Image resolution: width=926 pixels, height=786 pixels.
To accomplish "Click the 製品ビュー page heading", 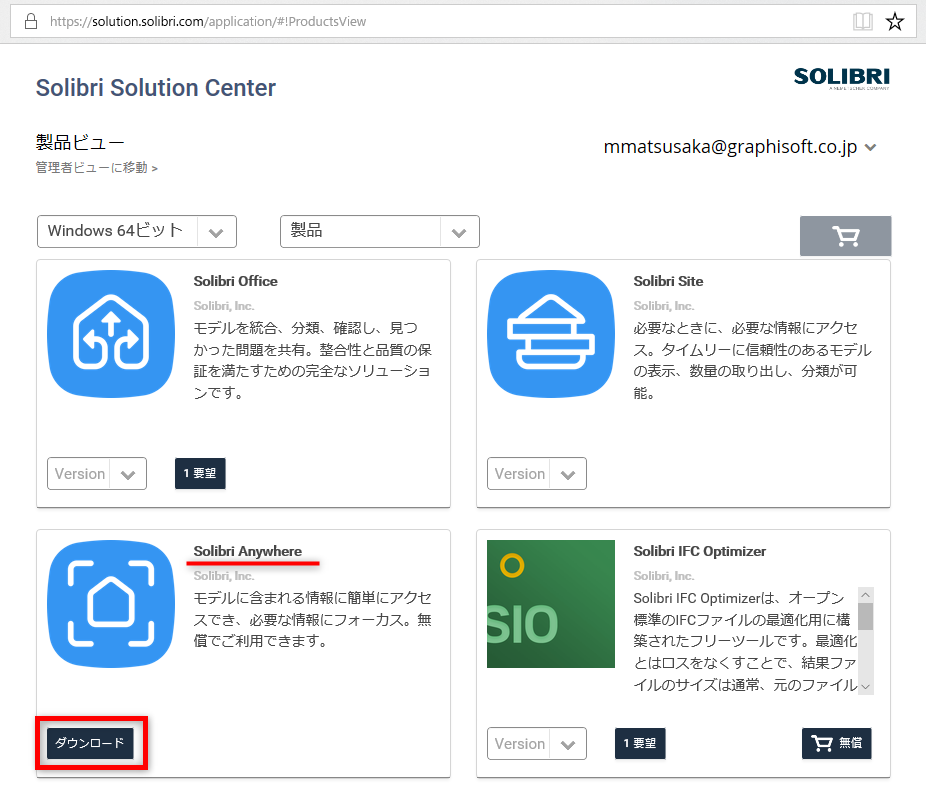I will 80,142.
